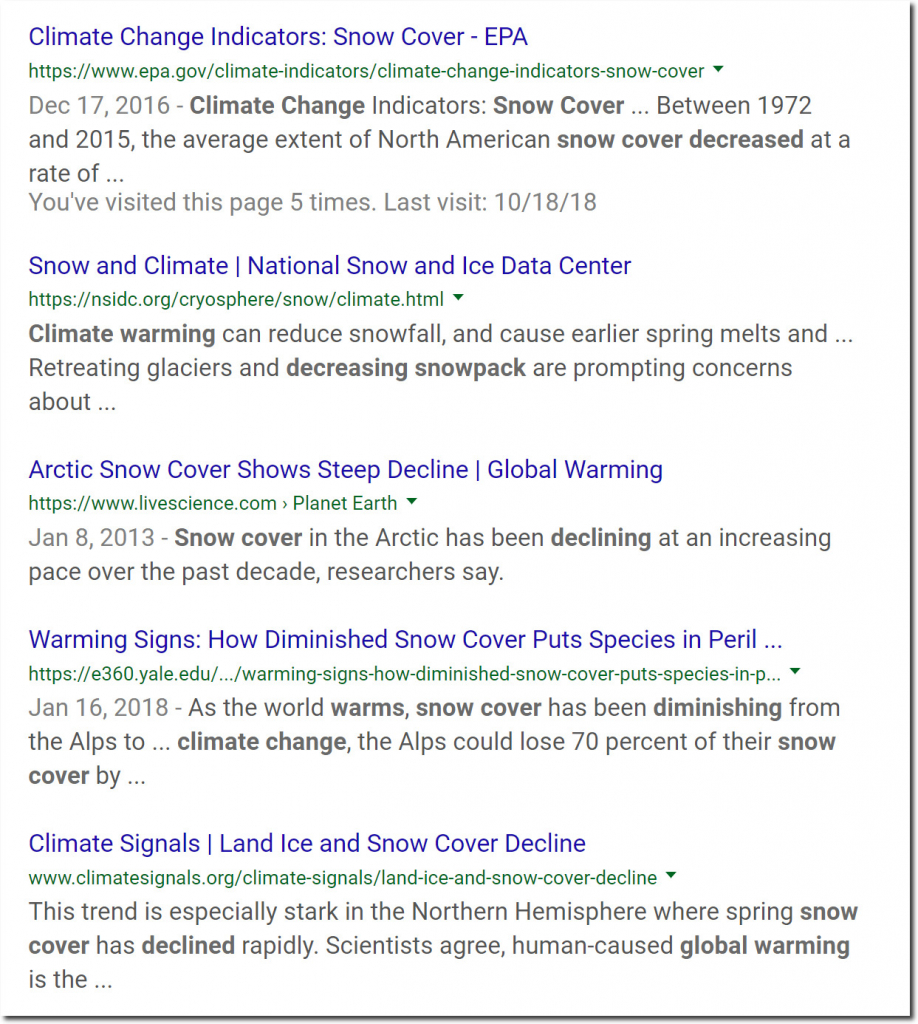Click the green epa.gov climate-indicators URL
Screen dimensions: 918x1024
click(366, 71)
